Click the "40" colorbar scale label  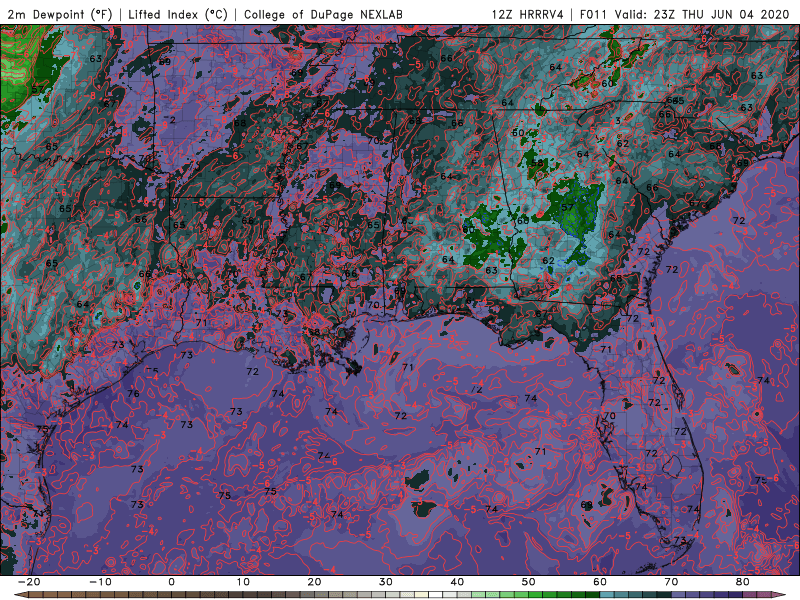click(457, 582)
